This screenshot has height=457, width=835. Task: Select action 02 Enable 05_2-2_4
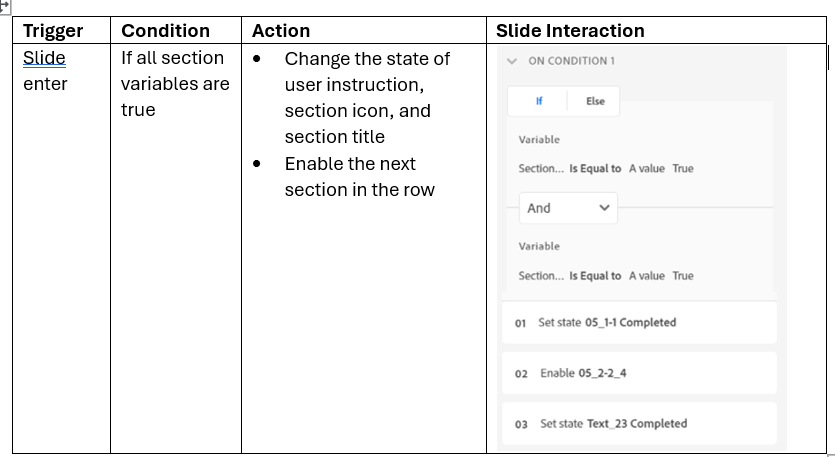638,373
